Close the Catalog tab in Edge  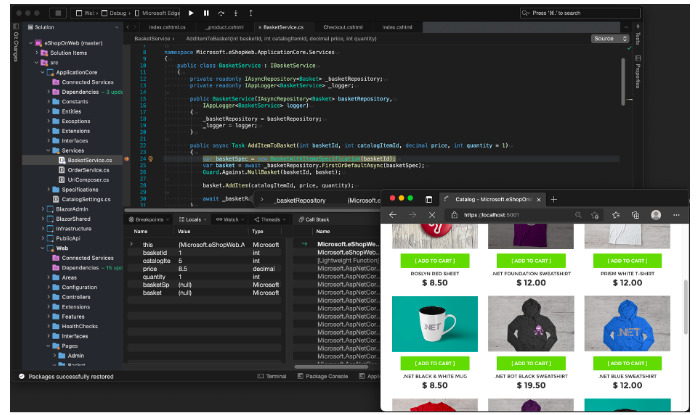pos(539,199)
